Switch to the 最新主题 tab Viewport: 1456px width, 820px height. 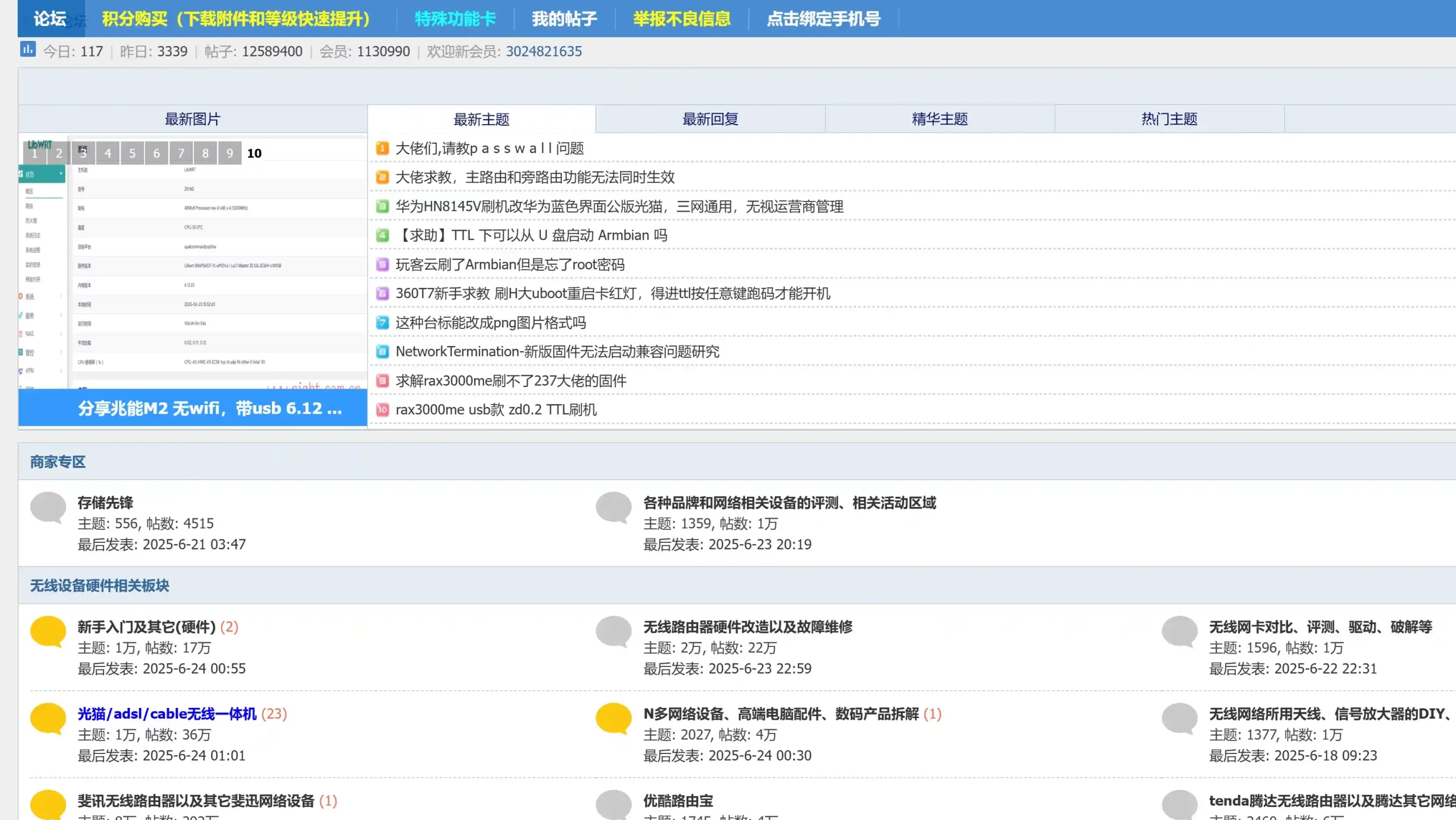pyautogui.click(x=481, y=119)
